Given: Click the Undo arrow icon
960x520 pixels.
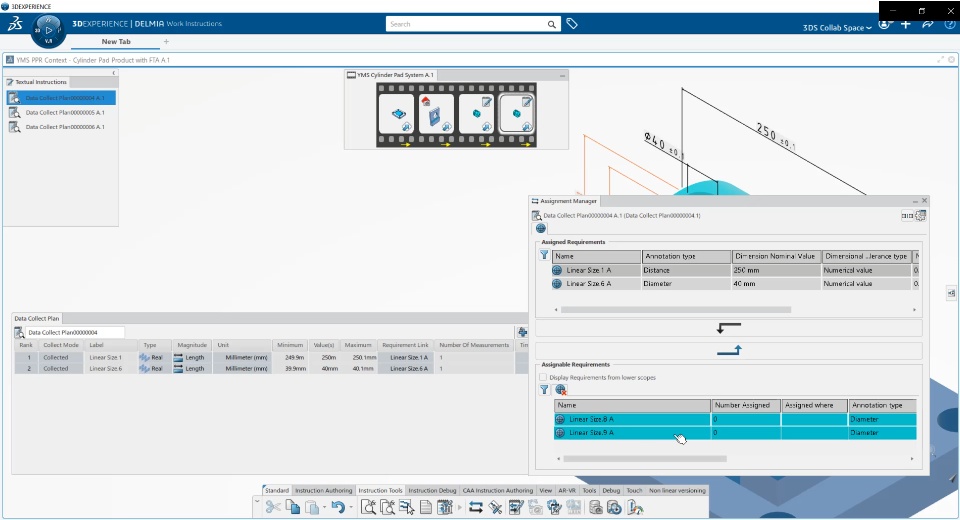Looking at the screenshot, I should [338, 507].
